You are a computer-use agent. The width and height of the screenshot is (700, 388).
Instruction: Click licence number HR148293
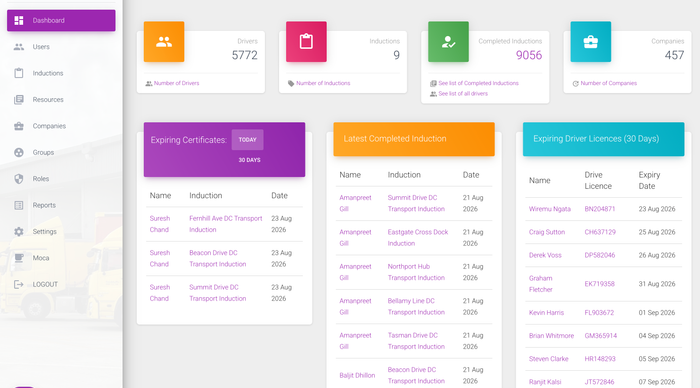(600, 359)
